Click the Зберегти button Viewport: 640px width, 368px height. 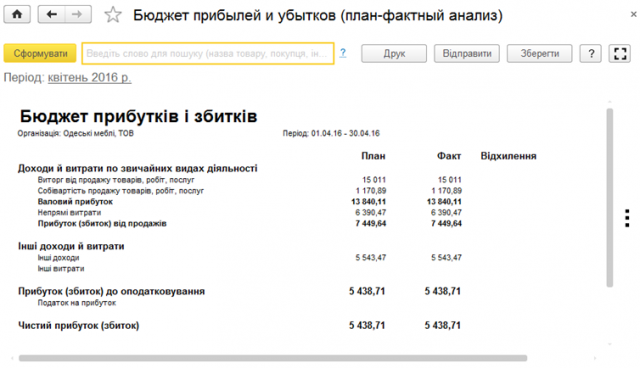point(540,53)
